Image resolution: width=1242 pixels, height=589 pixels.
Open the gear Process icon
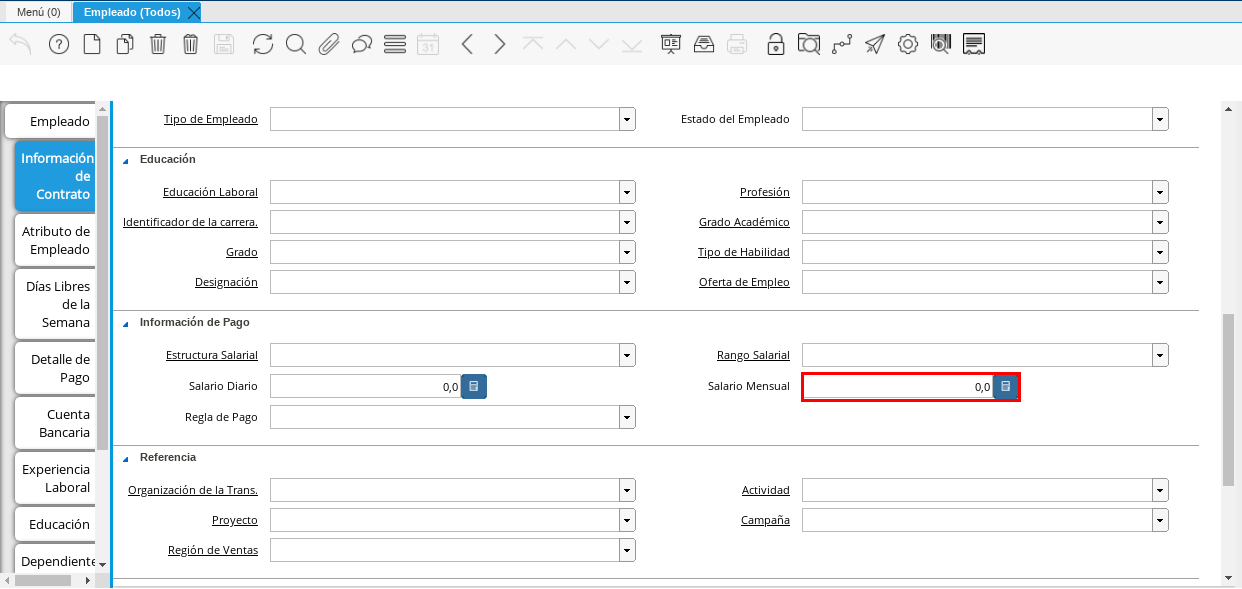pyautogui.click(x=908, y=44)
